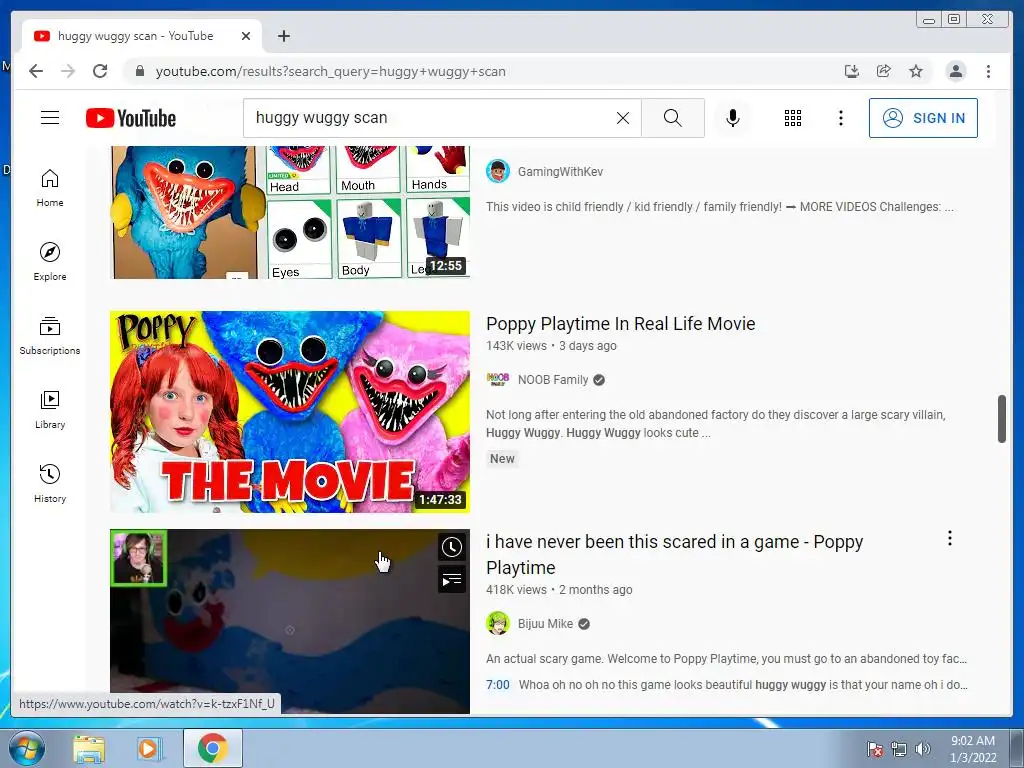Click the New badge
The height and width of the screenshot is (768, 1024).
[502, 458]
